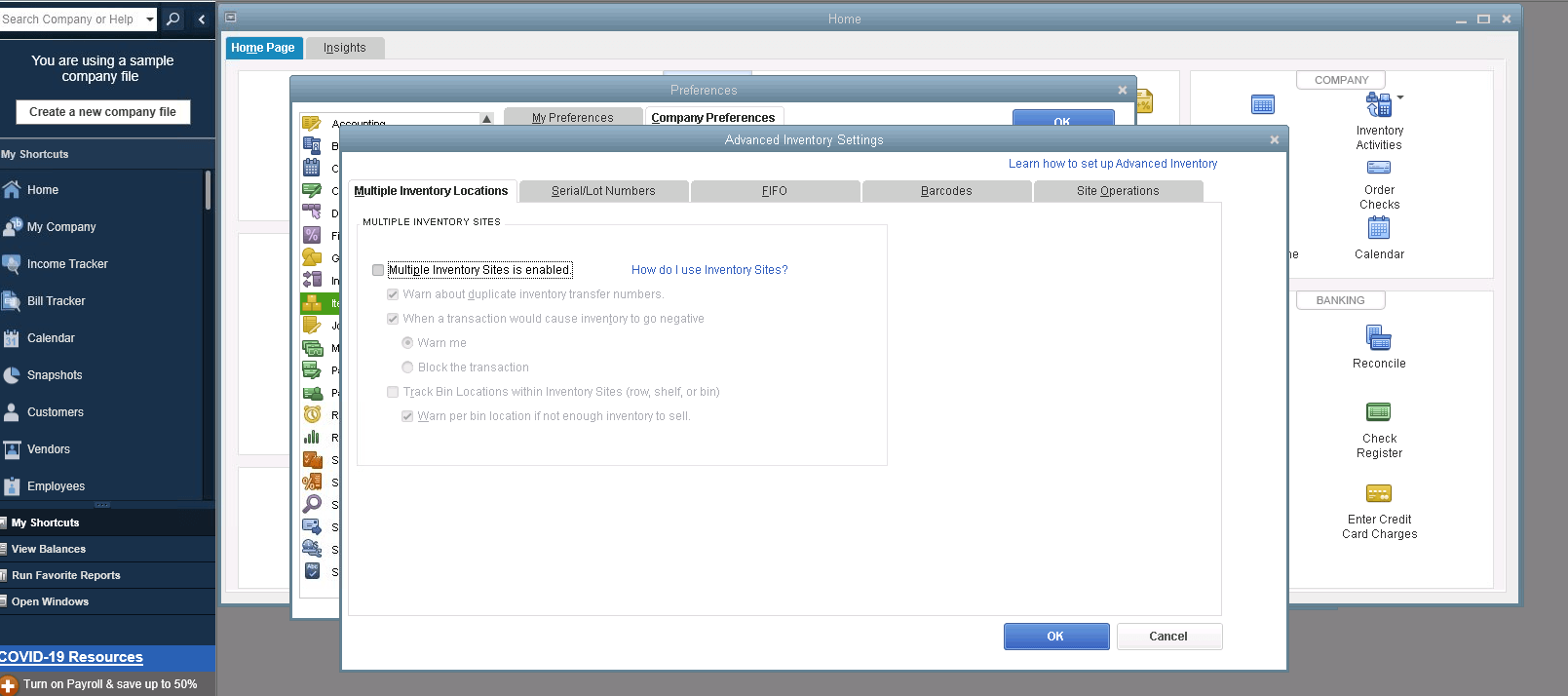Click OK in Advanced Inventory Settings
1568x696 pixels.
1055,637
